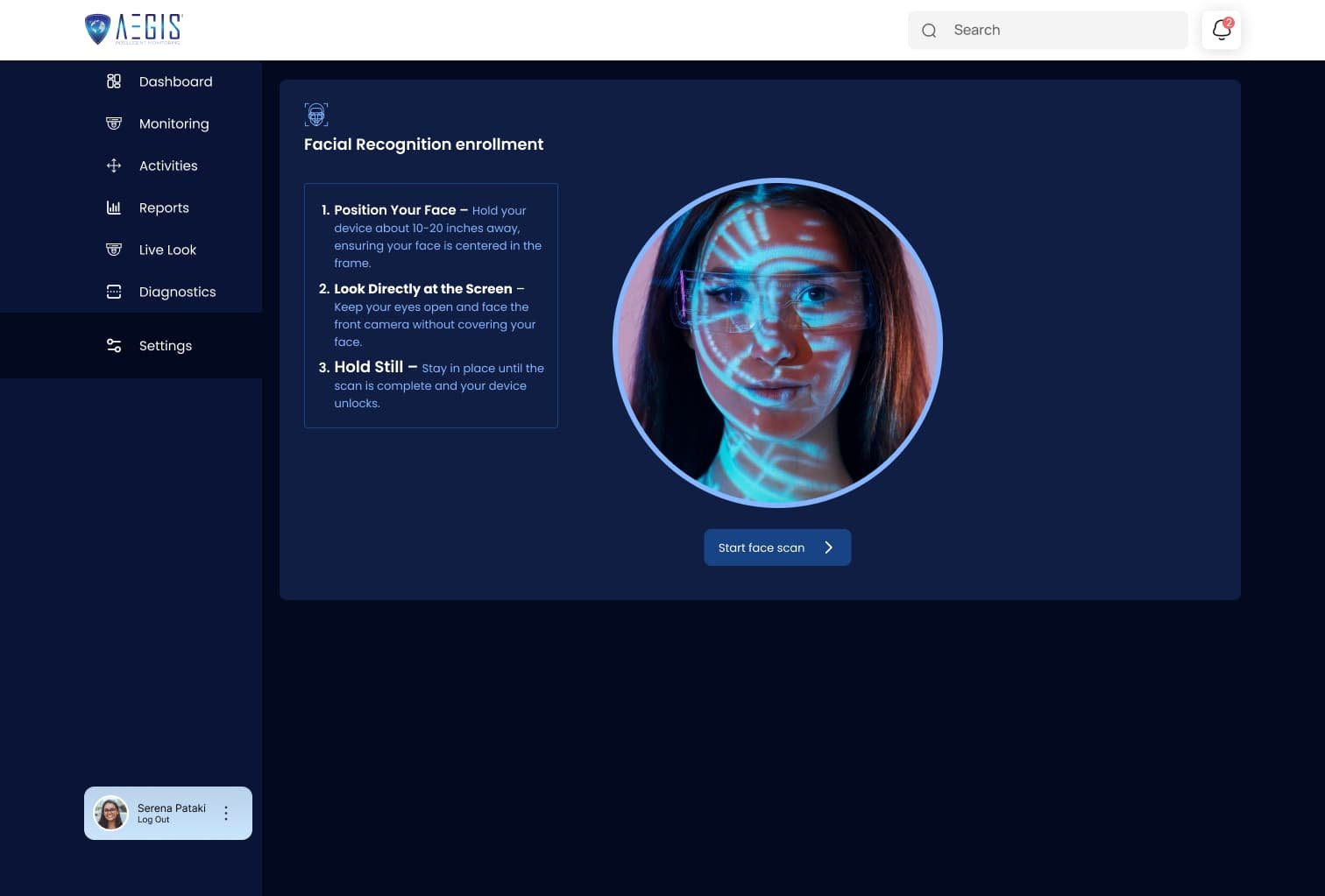Click the Activities four-arrow icon
The height and width of the screenshot is (896, 1325).
(x=114, y=166)
